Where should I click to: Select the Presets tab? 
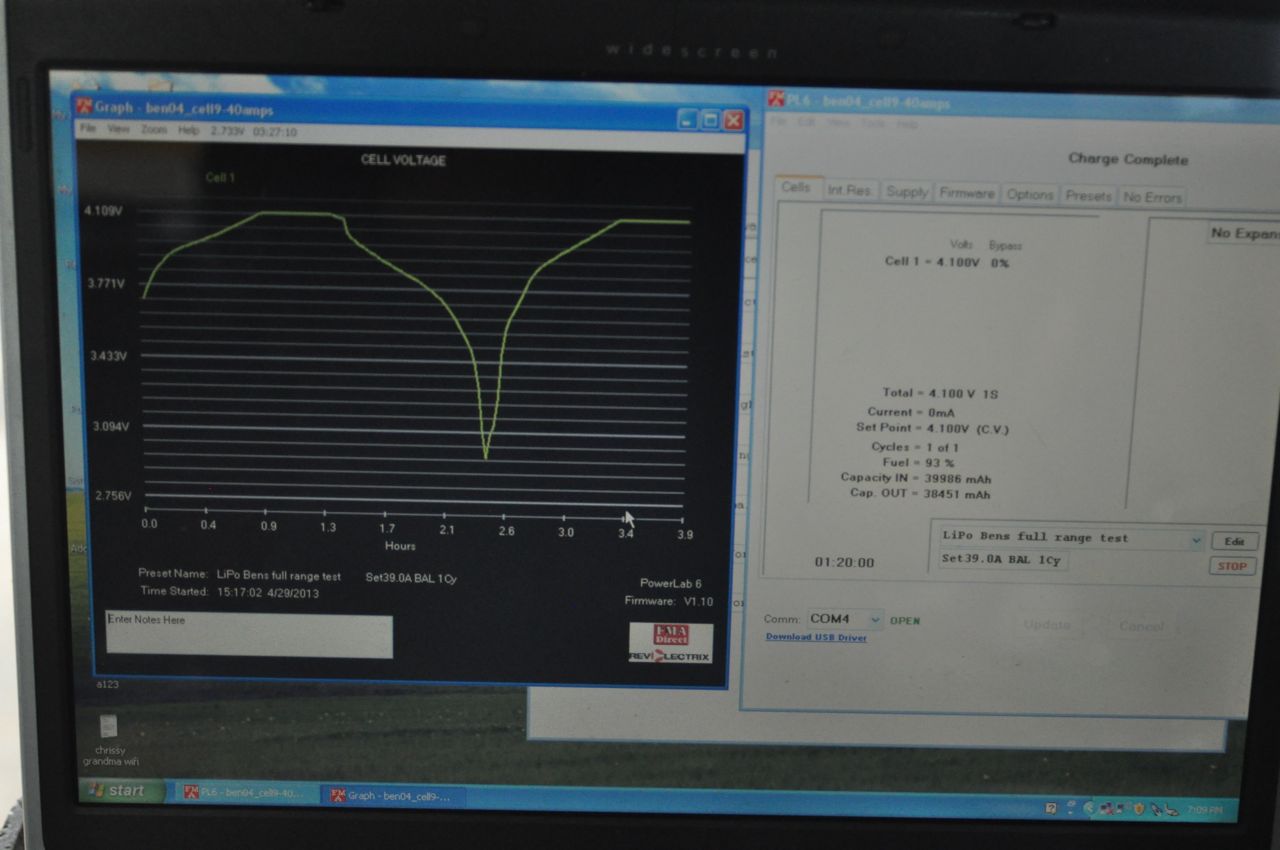(1088, 196)
